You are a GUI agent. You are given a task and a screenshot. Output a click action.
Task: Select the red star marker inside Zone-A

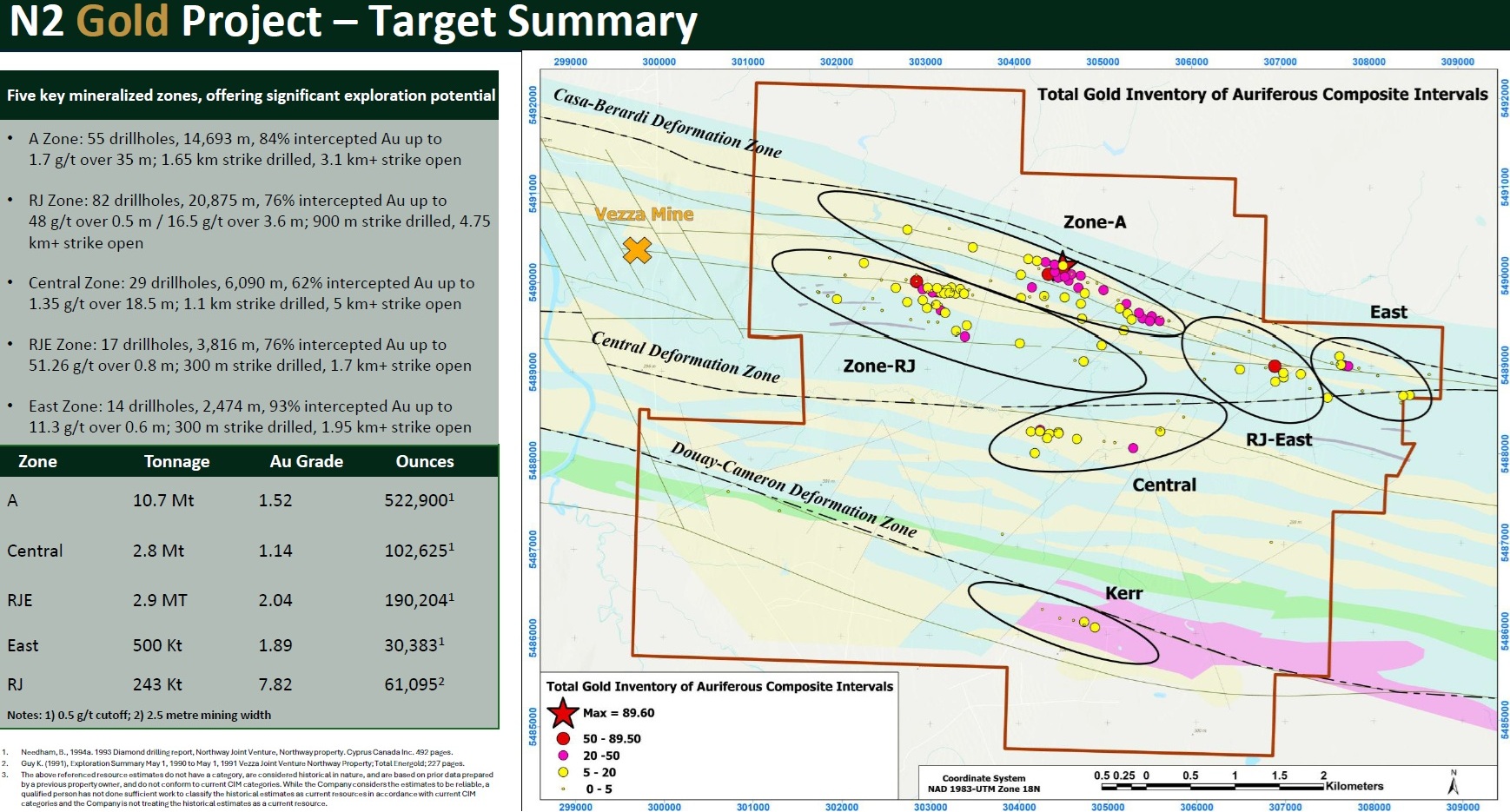tap(1063, 263)
